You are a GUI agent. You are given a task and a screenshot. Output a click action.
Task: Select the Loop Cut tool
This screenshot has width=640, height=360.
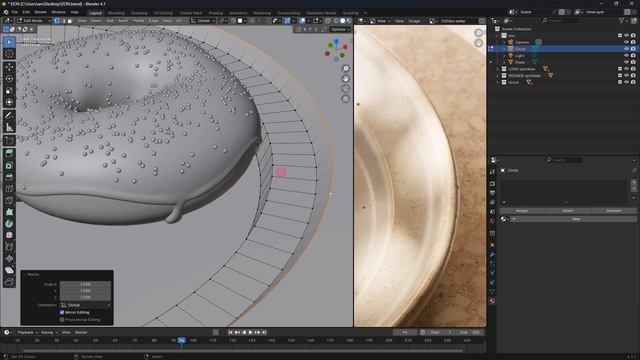coord(9,189)
